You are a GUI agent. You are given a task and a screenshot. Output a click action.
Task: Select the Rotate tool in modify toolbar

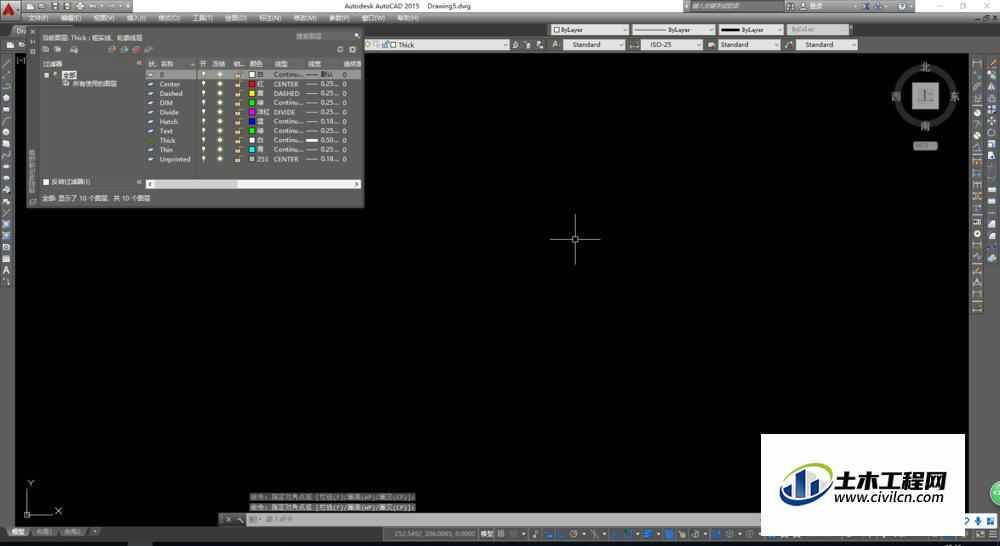pos(992,132)
